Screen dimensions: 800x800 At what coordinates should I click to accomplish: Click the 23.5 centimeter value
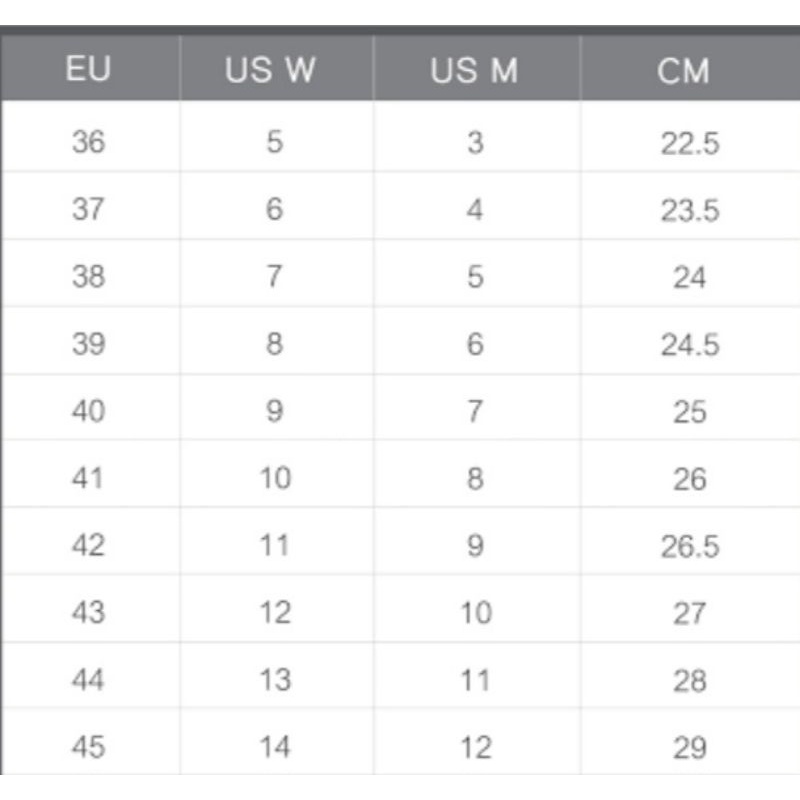[x=690, y=210]
